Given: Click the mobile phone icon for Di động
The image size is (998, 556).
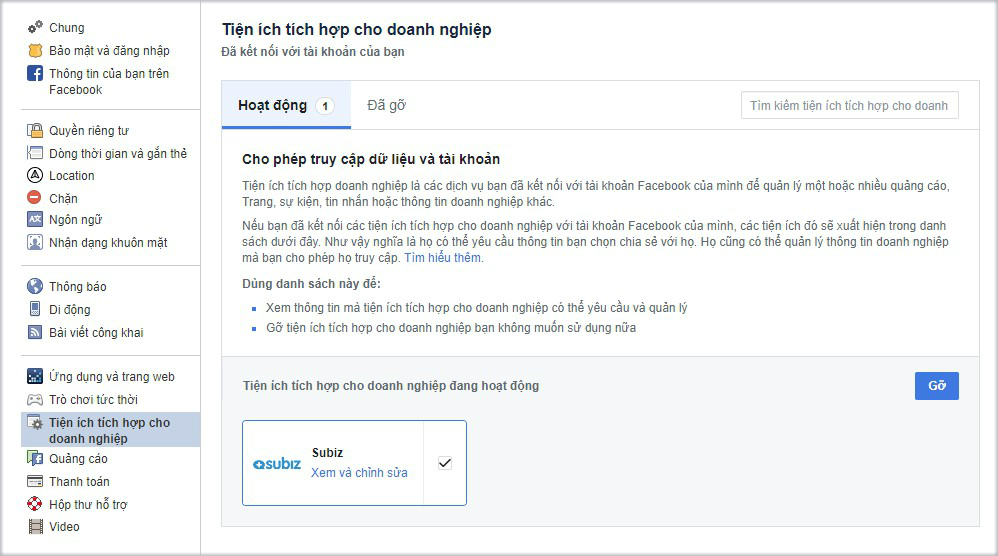Looking at the screenshot, I should coord(35,309).
